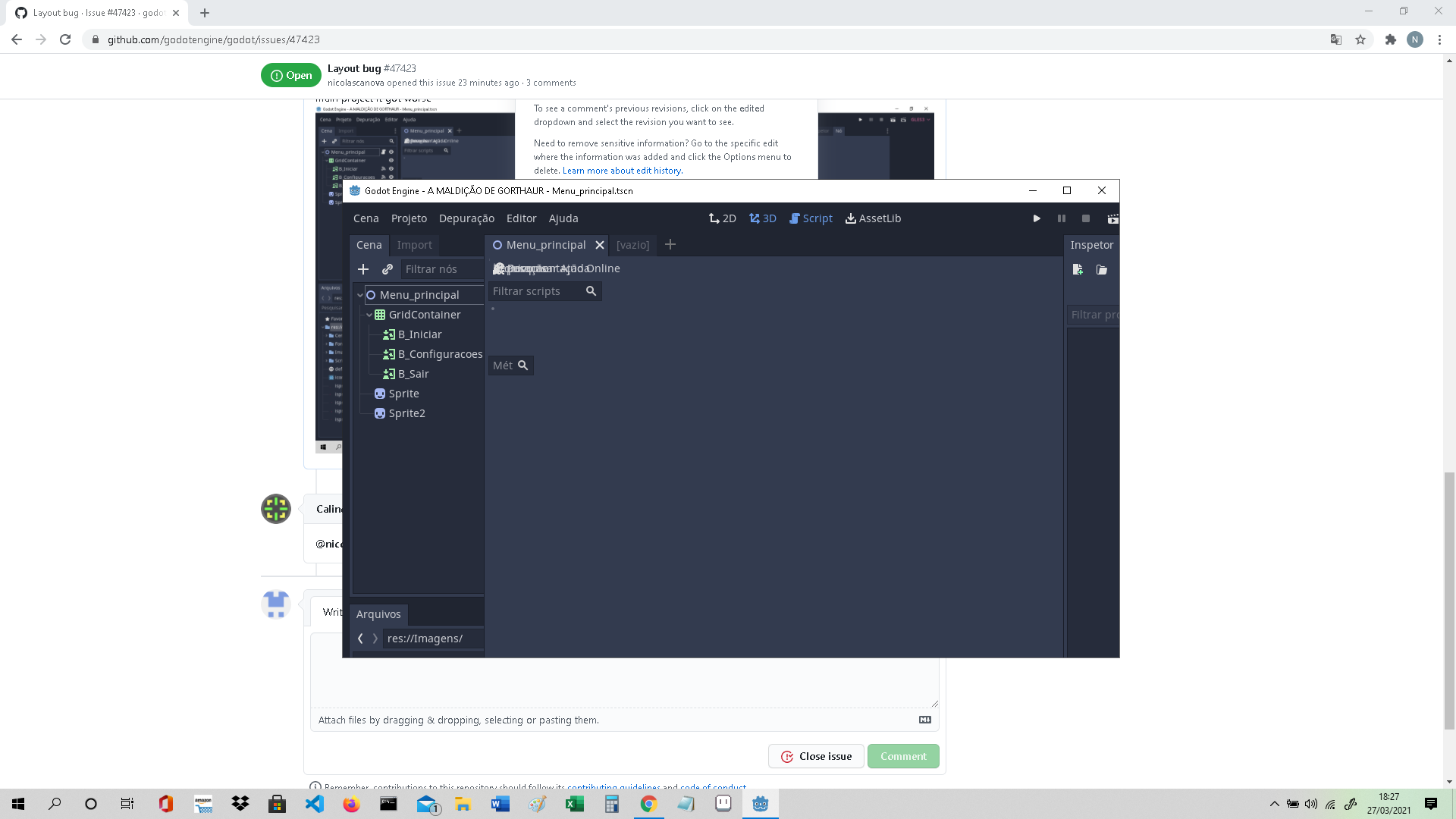1456x819 pixels.
Task: Open Godot Engine from the taskbar
Action: coord(760,804)
